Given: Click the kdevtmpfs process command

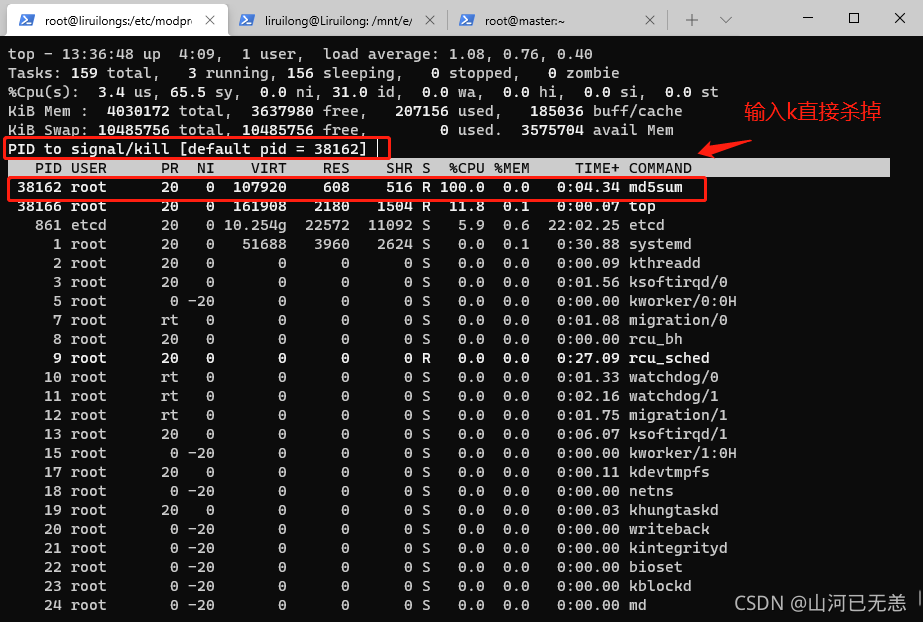Looking at the screenshot, I should [669, 472].
